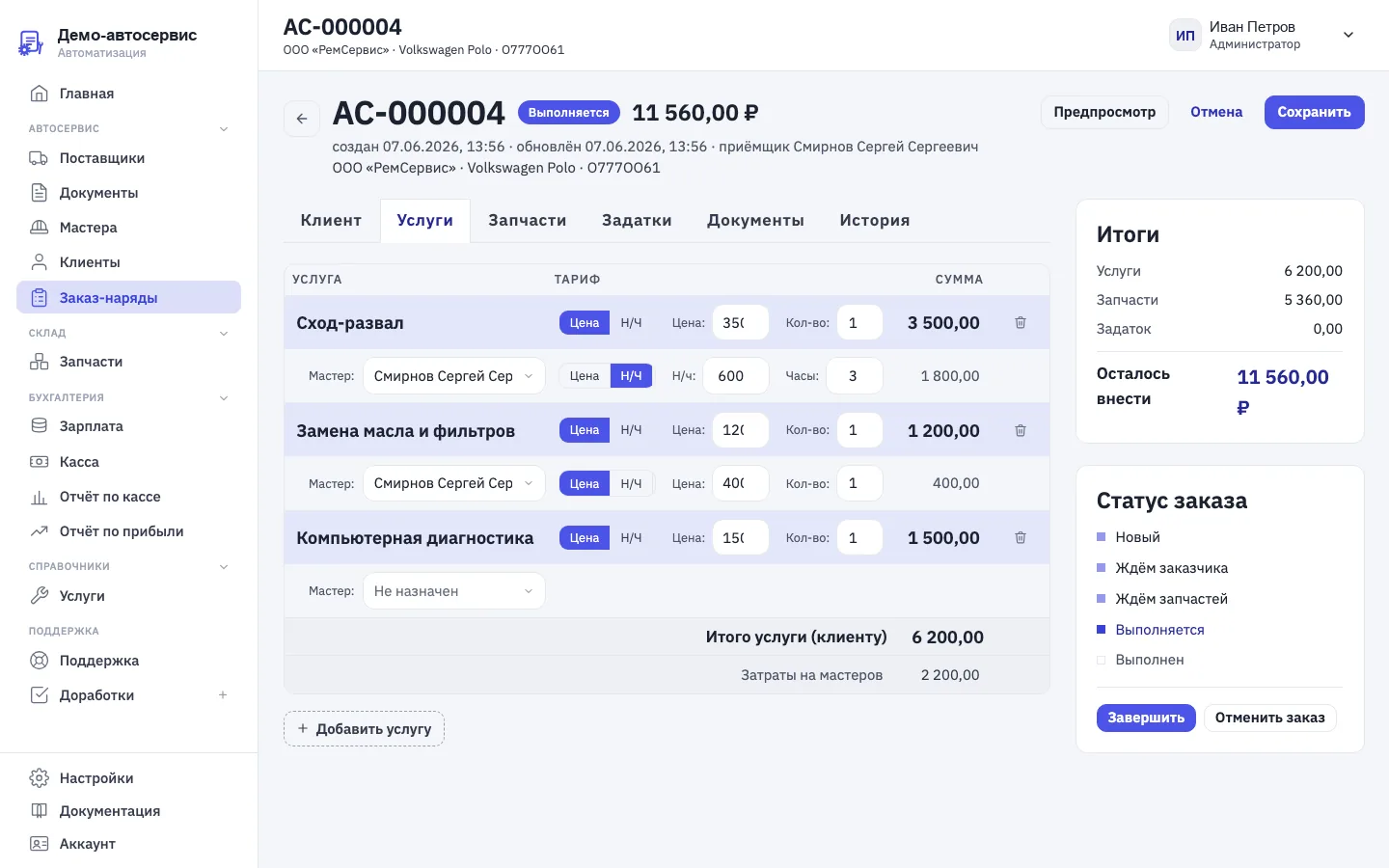
Task: Click the Заказ-наряды clipboard icon
Action: pyautogui.click(x=40, y=298)
